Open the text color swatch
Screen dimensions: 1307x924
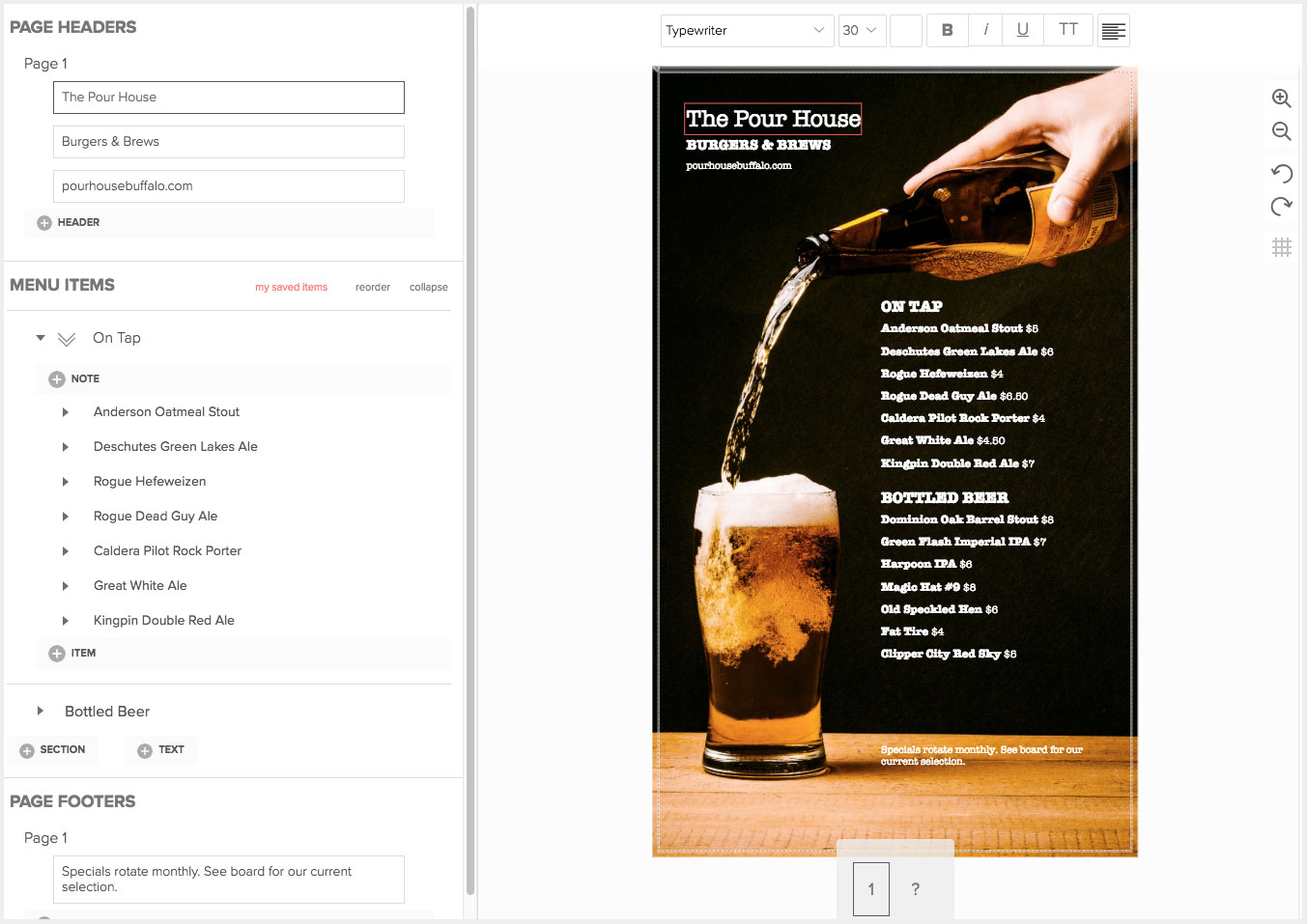click(x=905, y=30)
